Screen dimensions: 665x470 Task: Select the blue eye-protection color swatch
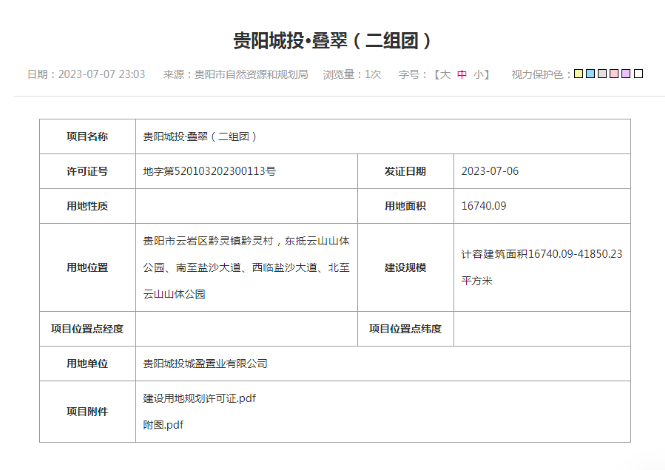(x=590, y=74)
